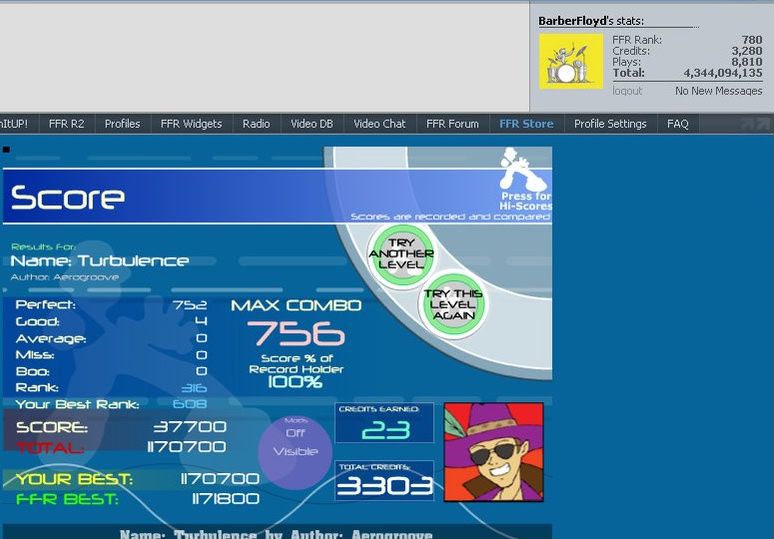Open the Video DB section
Viewport: 774px width, 539px height.
311,124
